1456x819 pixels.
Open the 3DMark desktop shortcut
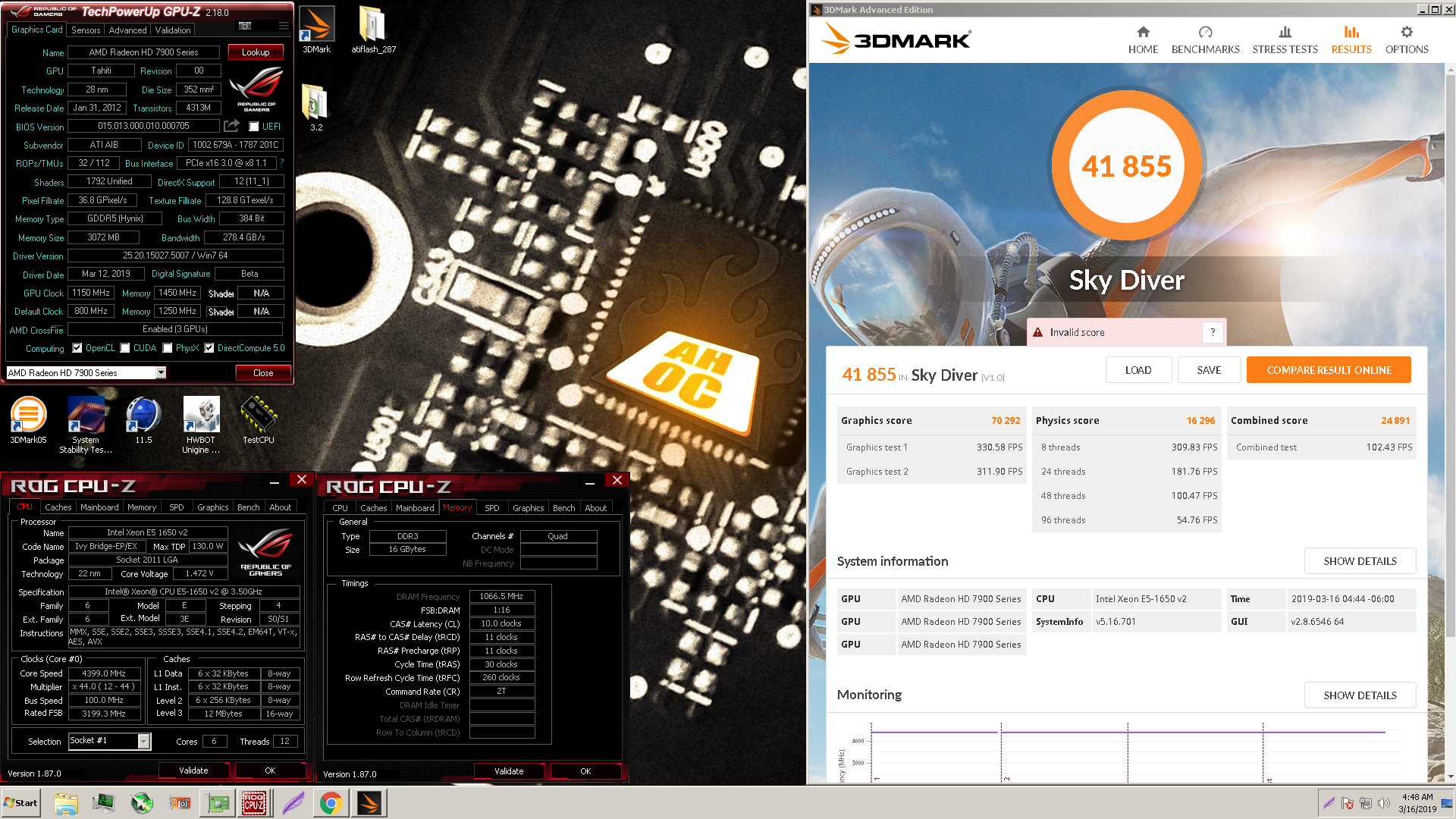(317, 30)
